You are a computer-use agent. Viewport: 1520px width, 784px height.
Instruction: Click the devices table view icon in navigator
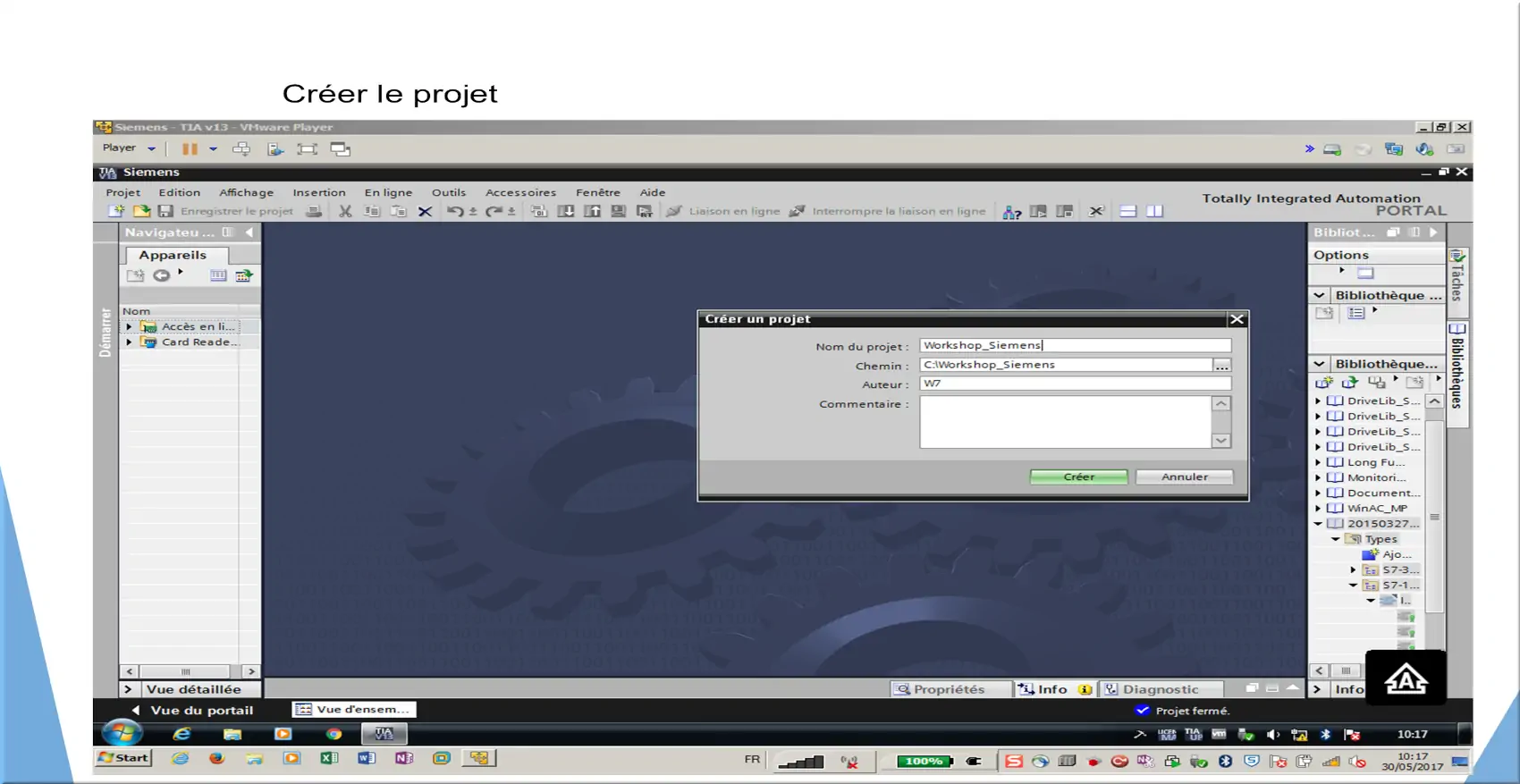[x=218, y=275]
